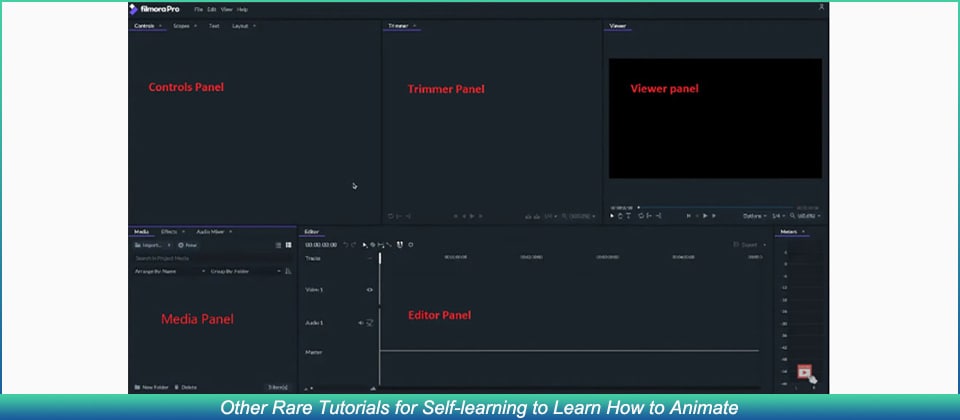Open the File menu
960x420 pixels.
[x=198, y=10]
